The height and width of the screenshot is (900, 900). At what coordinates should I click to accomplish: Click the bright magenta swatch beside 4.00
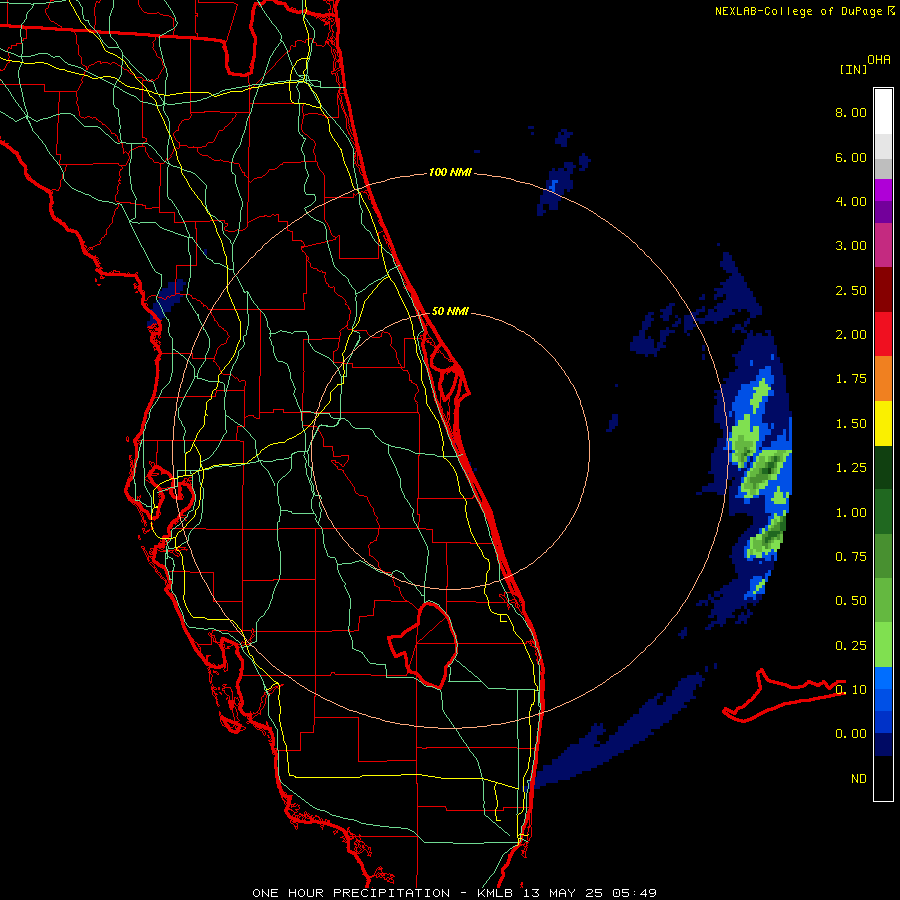(883, 190)
